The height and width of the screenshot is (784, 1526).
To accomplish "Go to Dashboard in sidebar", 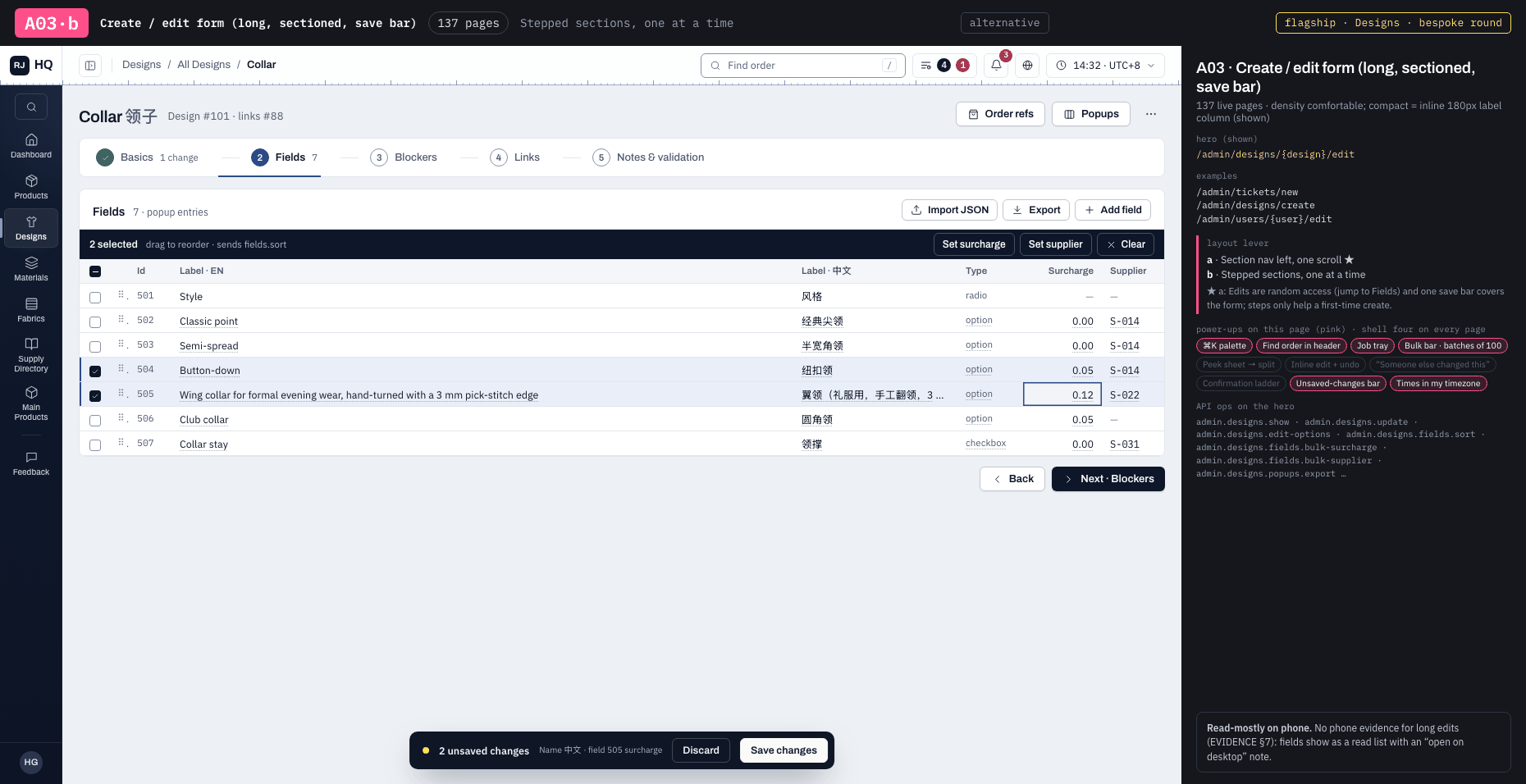I will tap(31, 146).
